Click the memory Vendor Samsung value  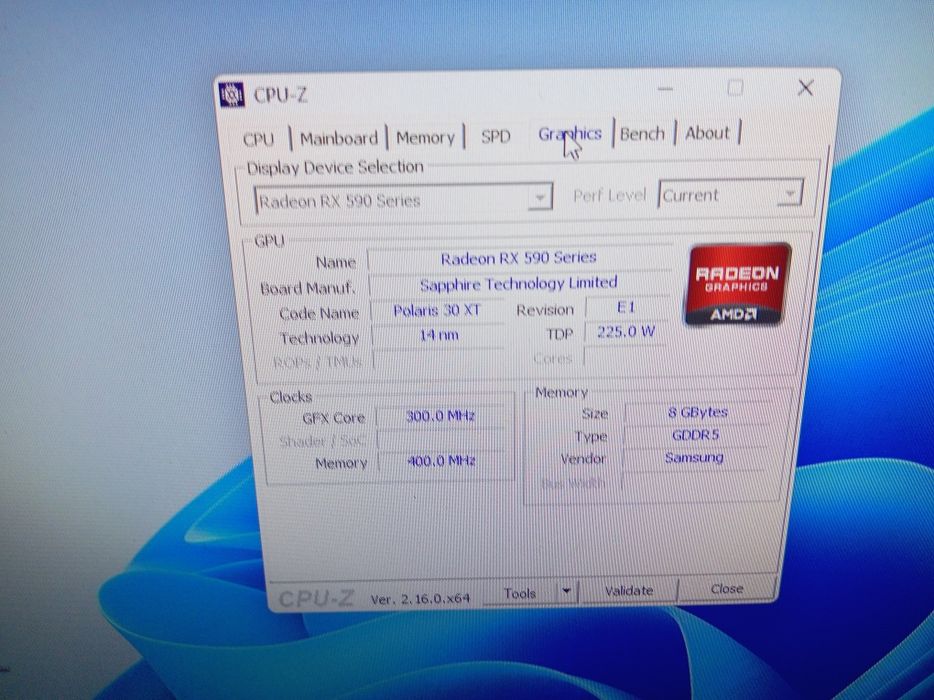click(694, 458)
